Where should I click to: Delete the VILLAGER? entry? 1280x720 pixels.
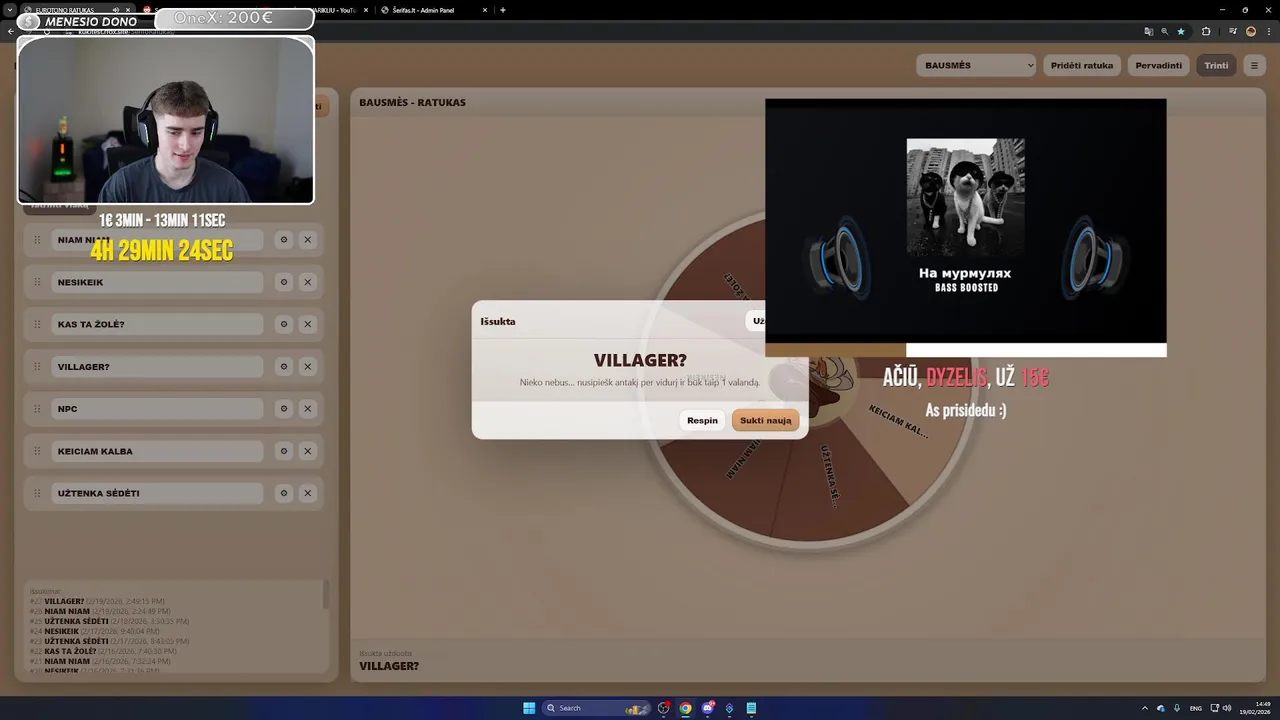click(308, 367)
